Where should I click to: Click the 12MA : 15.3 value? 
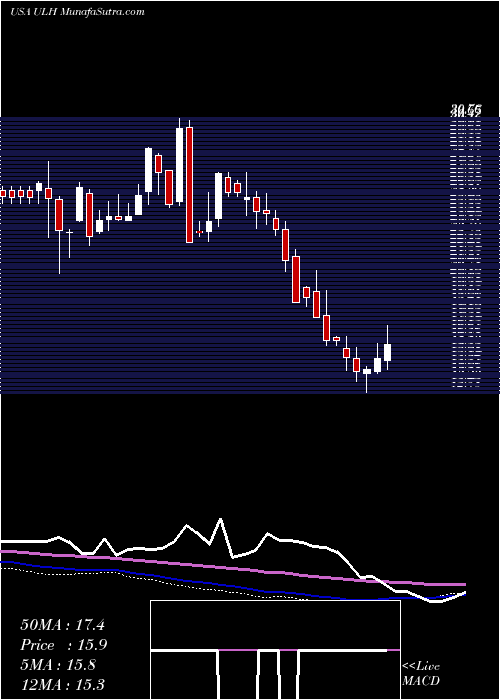click(62, 685)
